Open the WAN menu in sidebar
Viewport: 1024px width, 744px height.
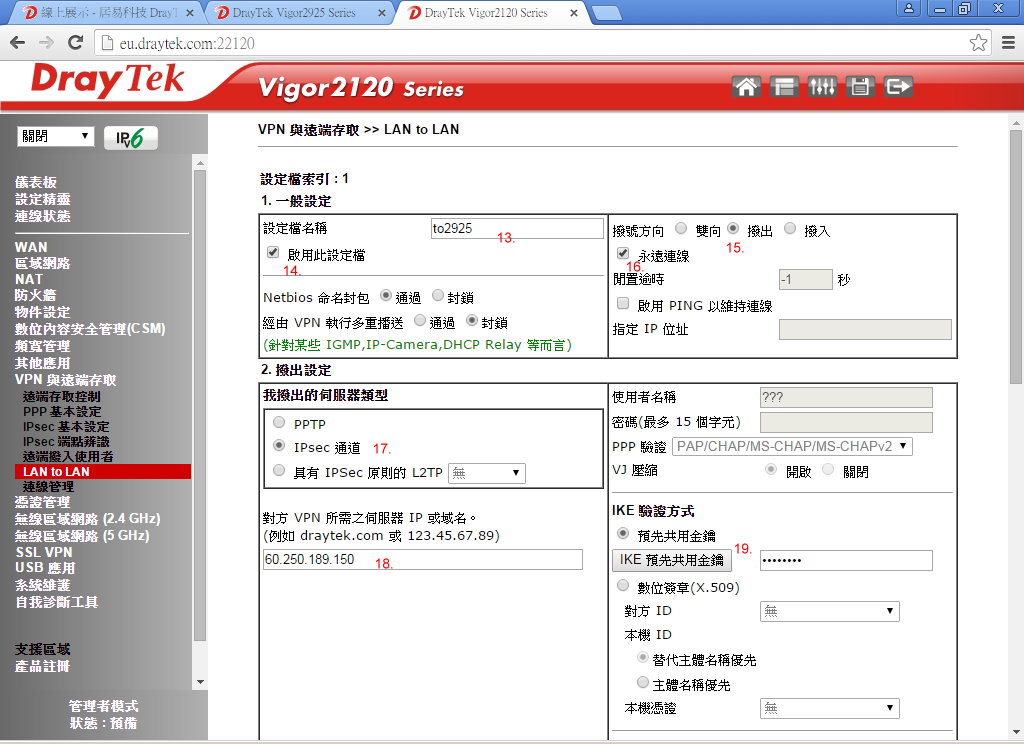(x=31, y=248)
